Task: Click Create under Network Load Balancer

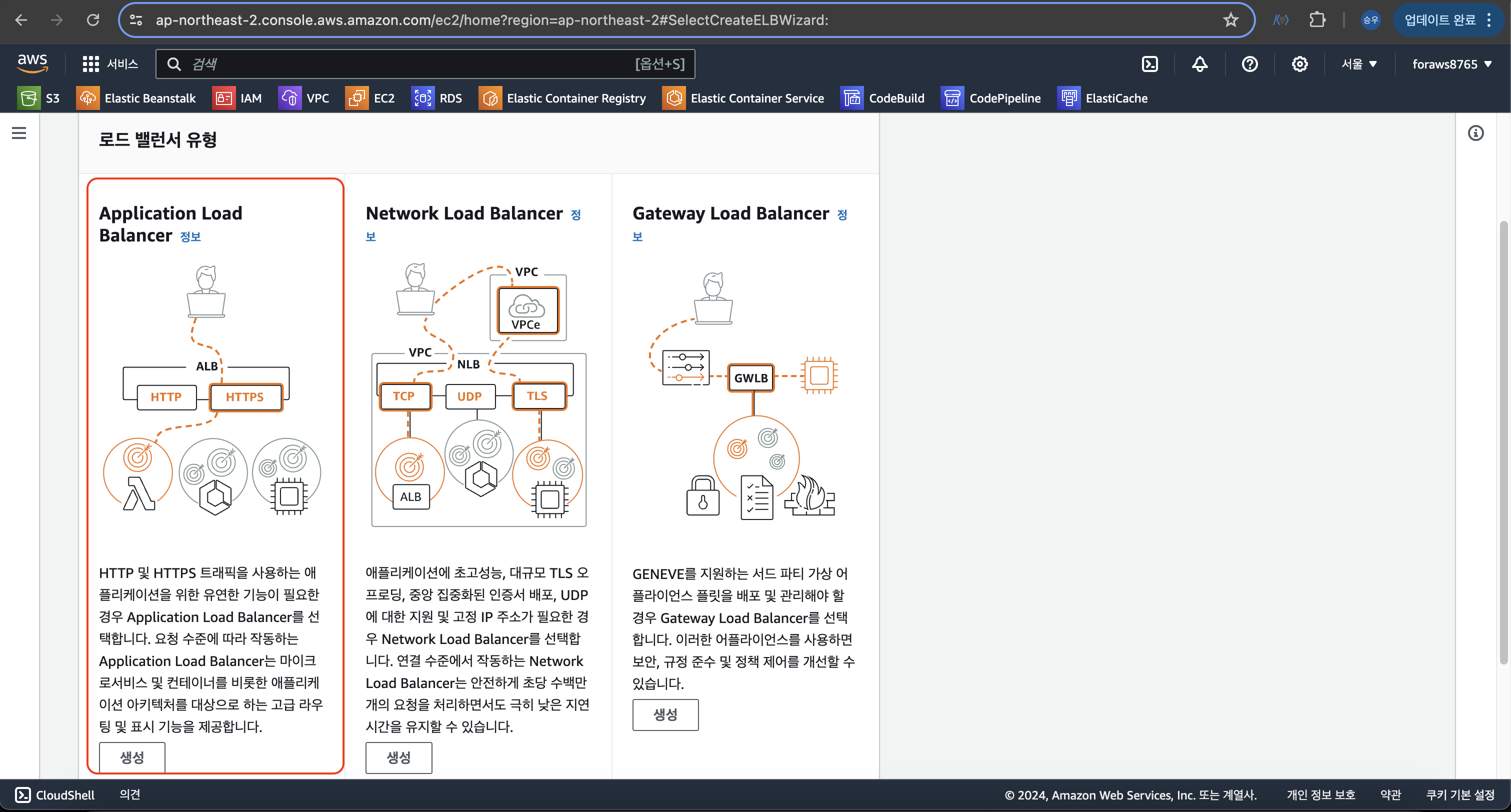Action: [x=398, y=757]
